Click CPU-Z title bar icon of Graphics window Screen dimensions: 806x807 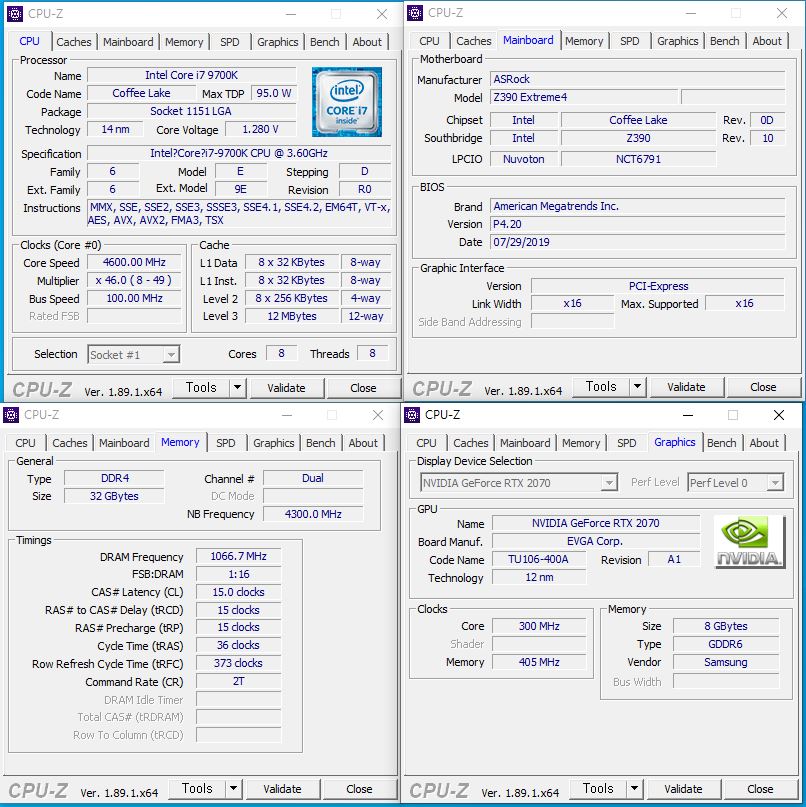(x=413, y=415)
